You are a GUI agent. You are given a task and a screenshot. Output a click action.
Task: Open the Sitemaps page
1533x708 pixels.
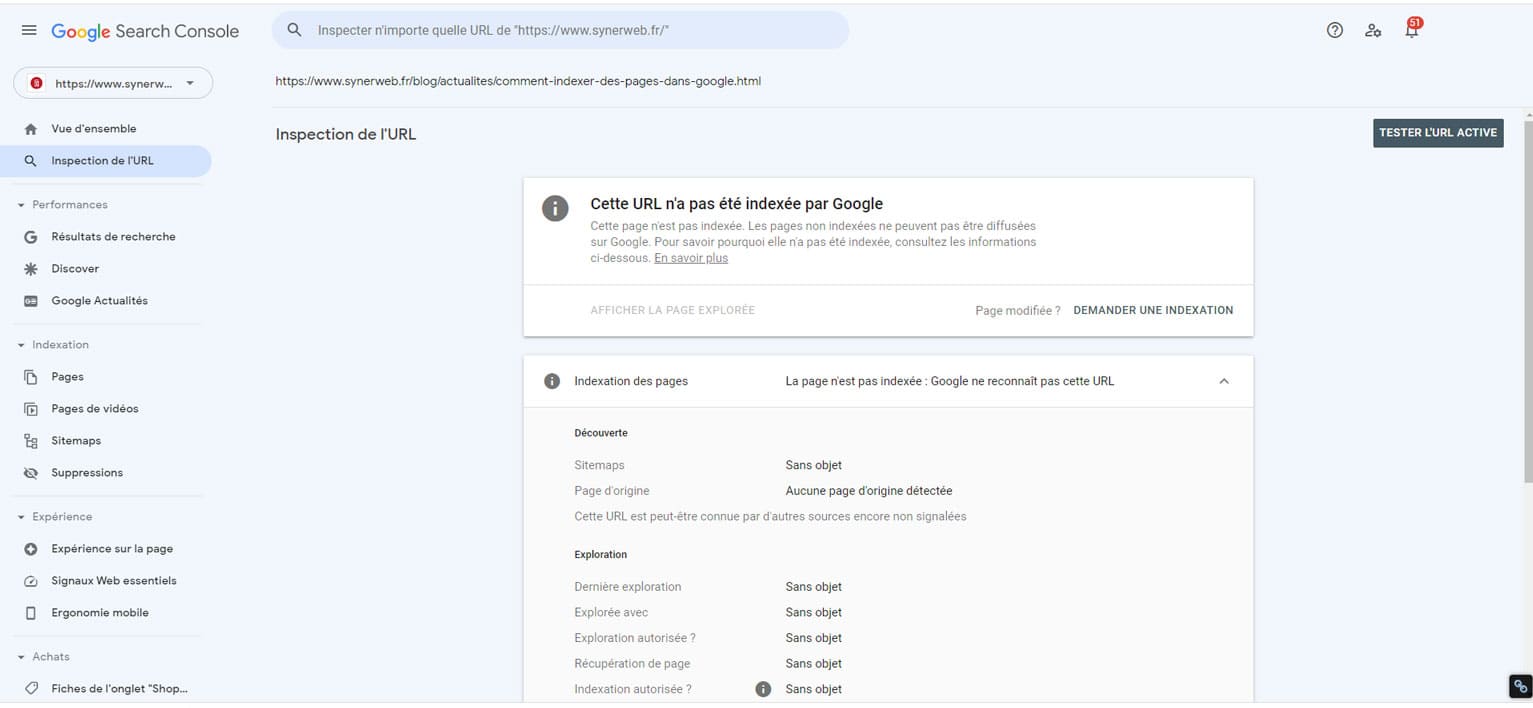(106, 441)
